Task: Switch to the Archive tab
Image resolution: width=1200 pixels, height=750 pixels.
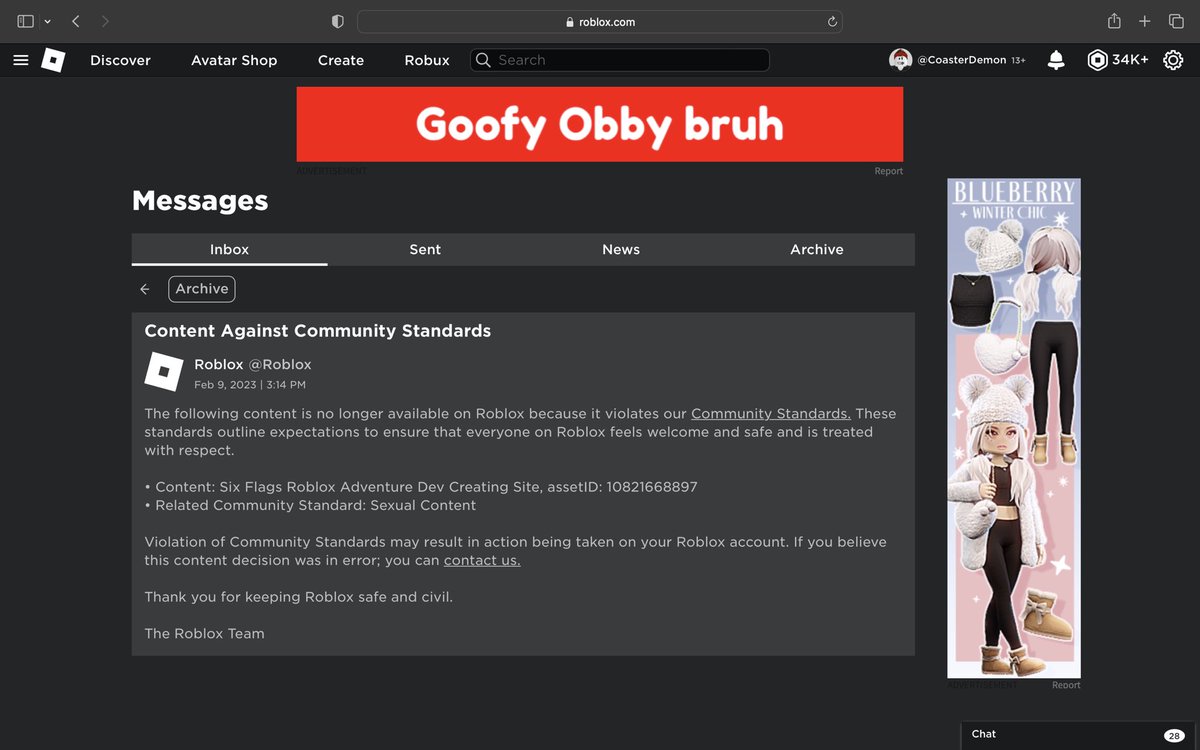Action: [817, 249]
